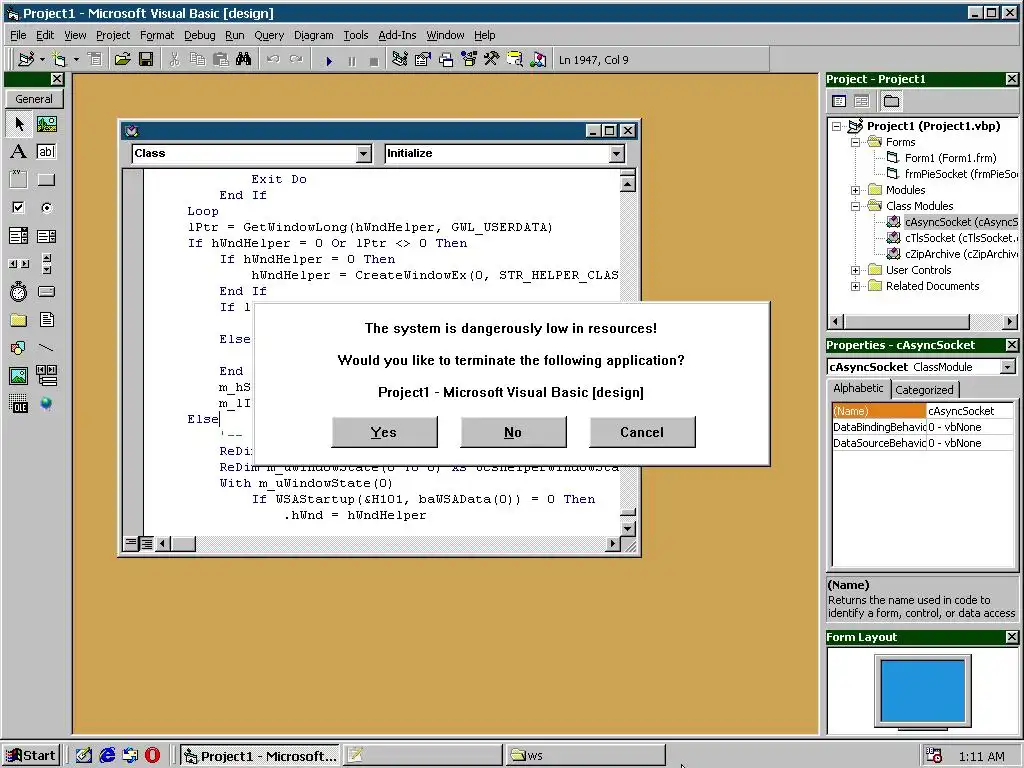
Task: Expand the Related Documents folder
Action: (x=856, y=286)
